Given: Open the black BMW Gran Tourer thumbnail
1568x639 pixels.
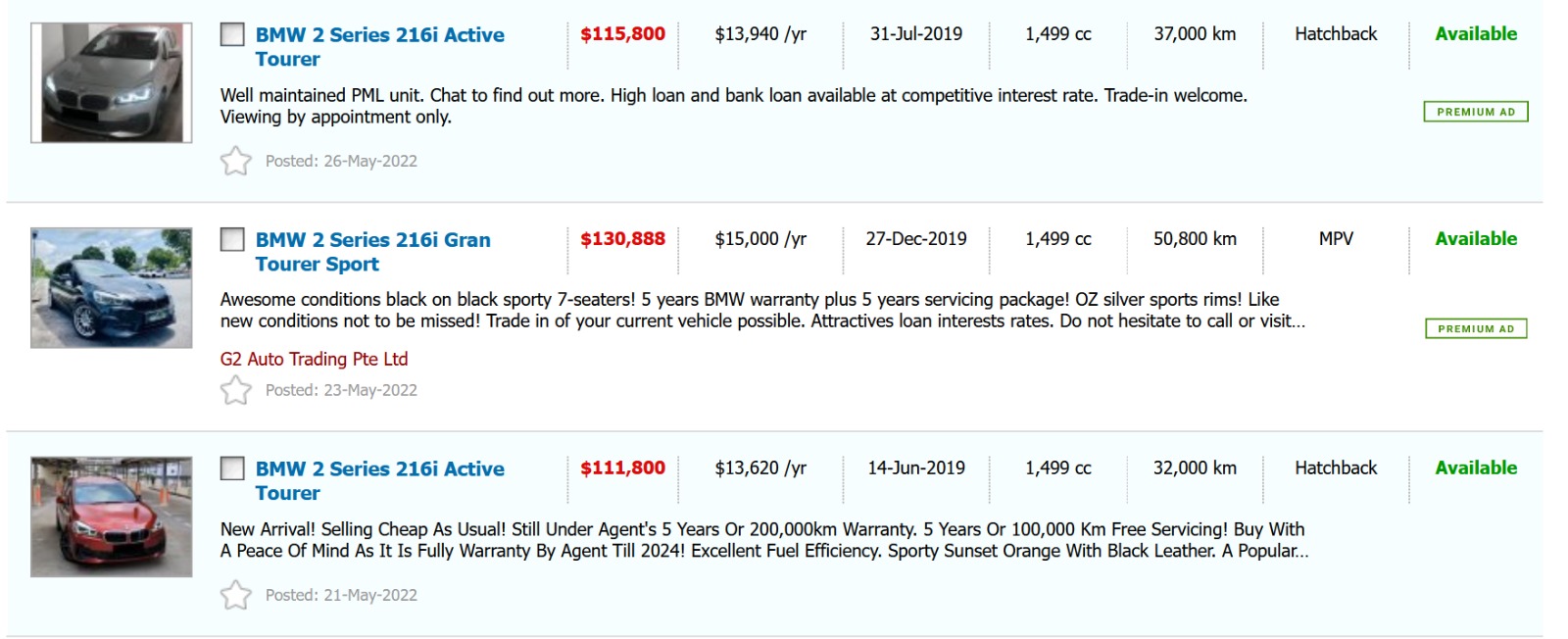Looking at the screenshot, I should pyautogui.click(x=112, y=288).
